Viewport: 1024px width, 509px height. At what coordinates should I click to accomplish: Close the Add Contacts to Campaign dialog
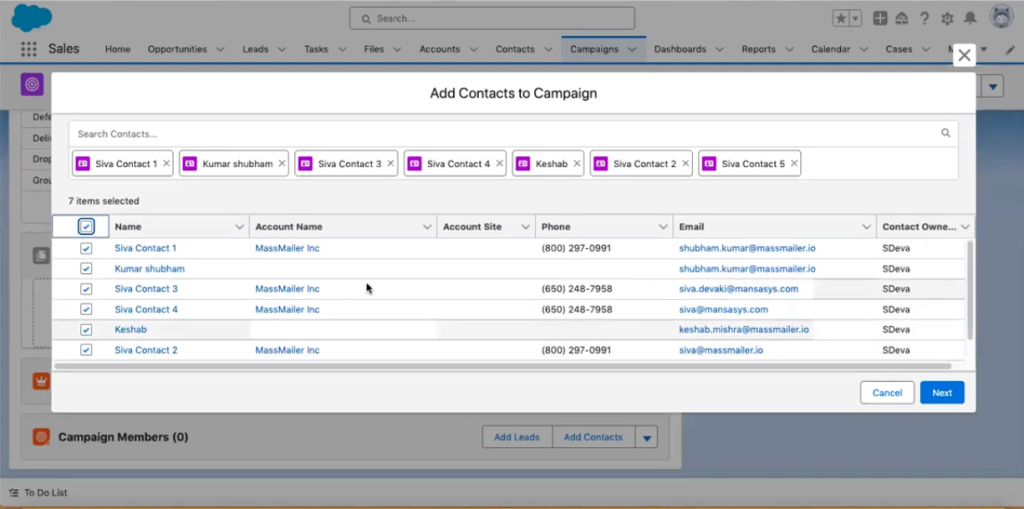964,56
